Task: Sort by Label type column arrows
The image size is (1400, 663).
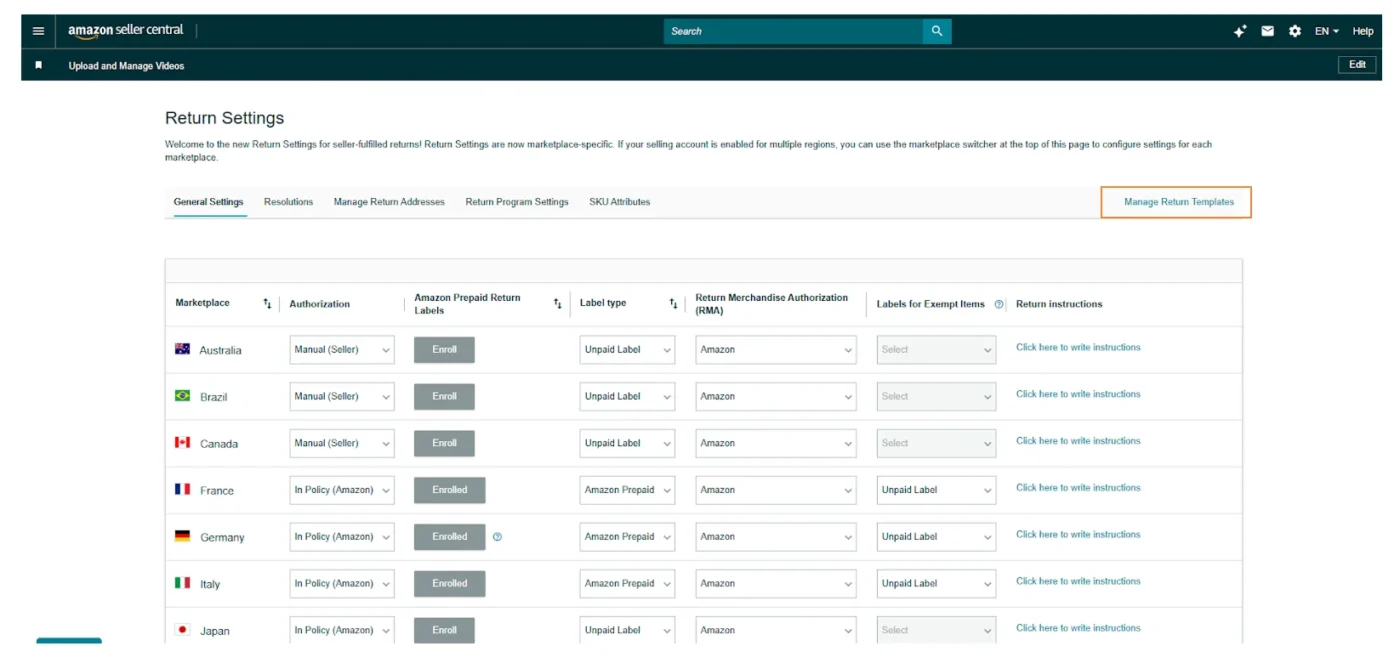Action: coord(673,303)
